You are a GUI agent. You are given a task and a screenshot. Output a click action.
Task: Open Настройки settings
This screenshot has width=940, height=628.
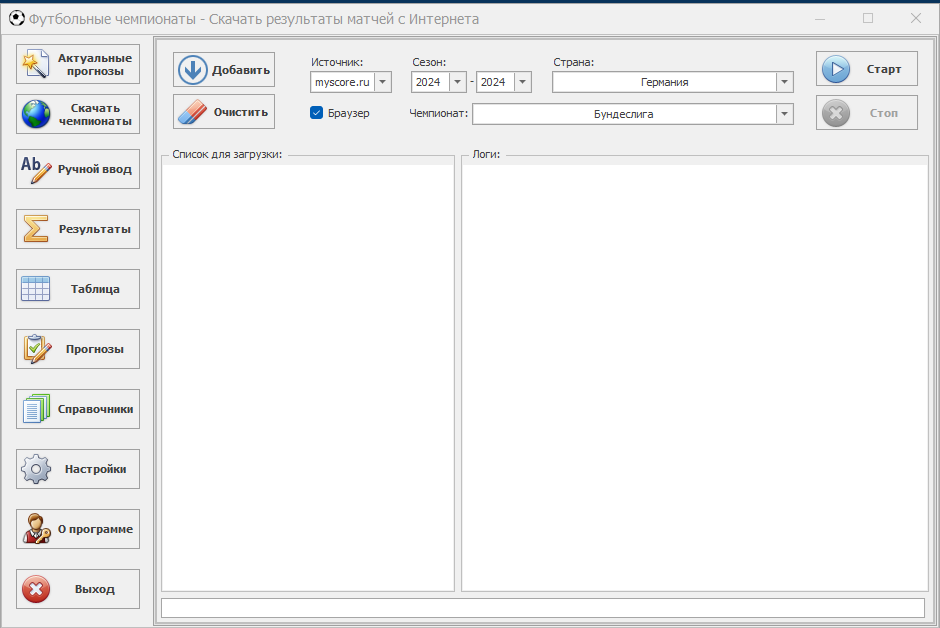click(78, 469)
